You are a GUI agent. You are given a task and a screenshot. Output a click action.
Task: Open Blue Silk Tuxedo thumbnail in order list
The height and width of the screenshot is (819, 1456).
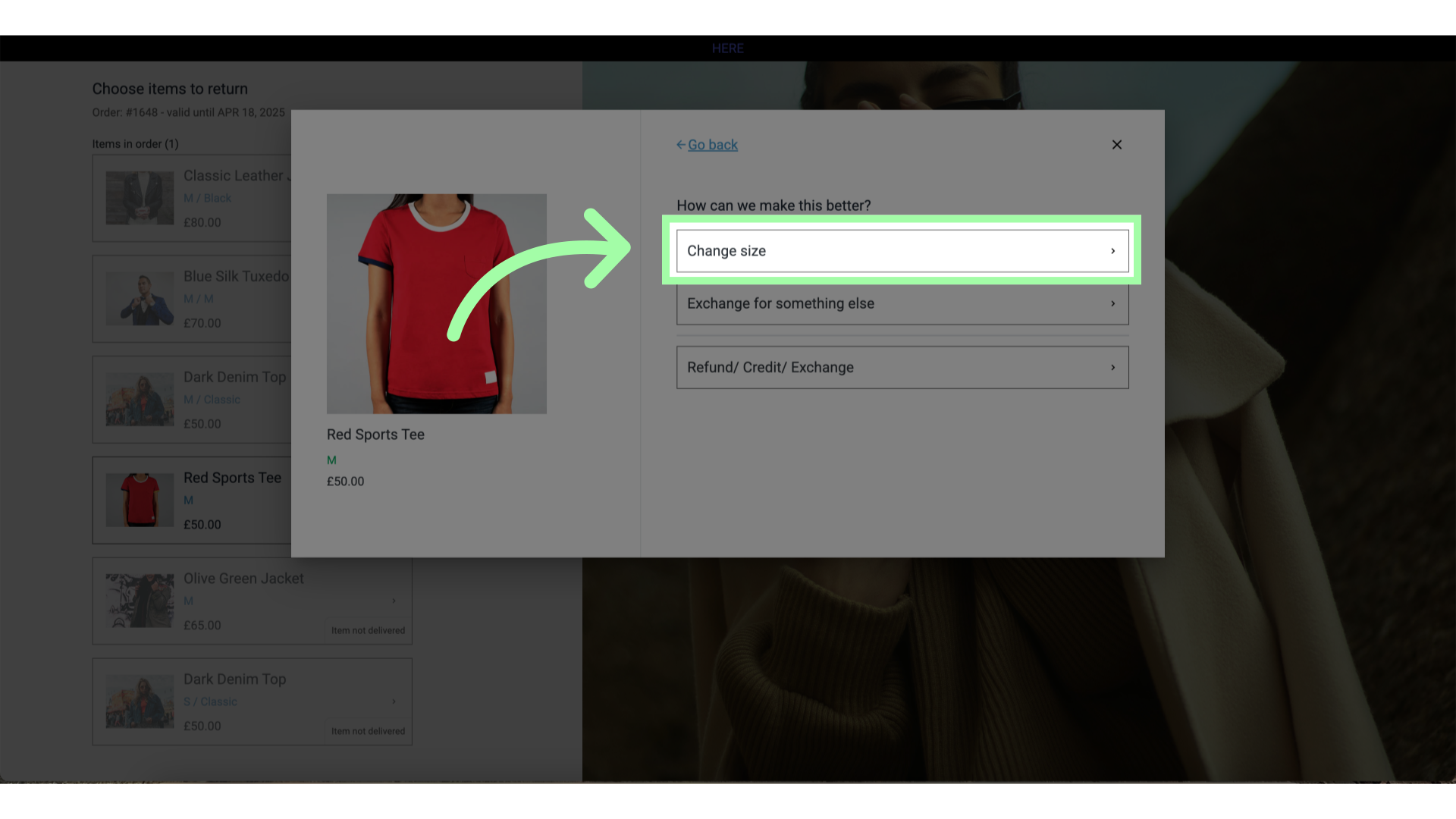pyautogui.click(x=140, y=299)
